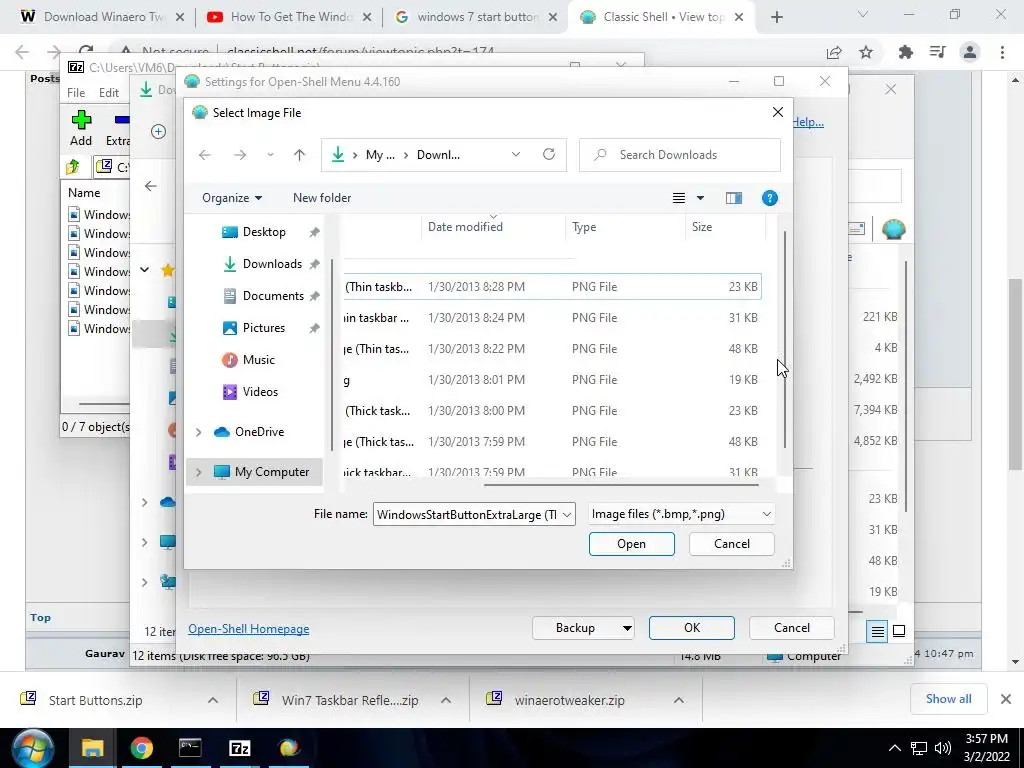Open Edit menu in 7-Zip window

coord(108,93)
